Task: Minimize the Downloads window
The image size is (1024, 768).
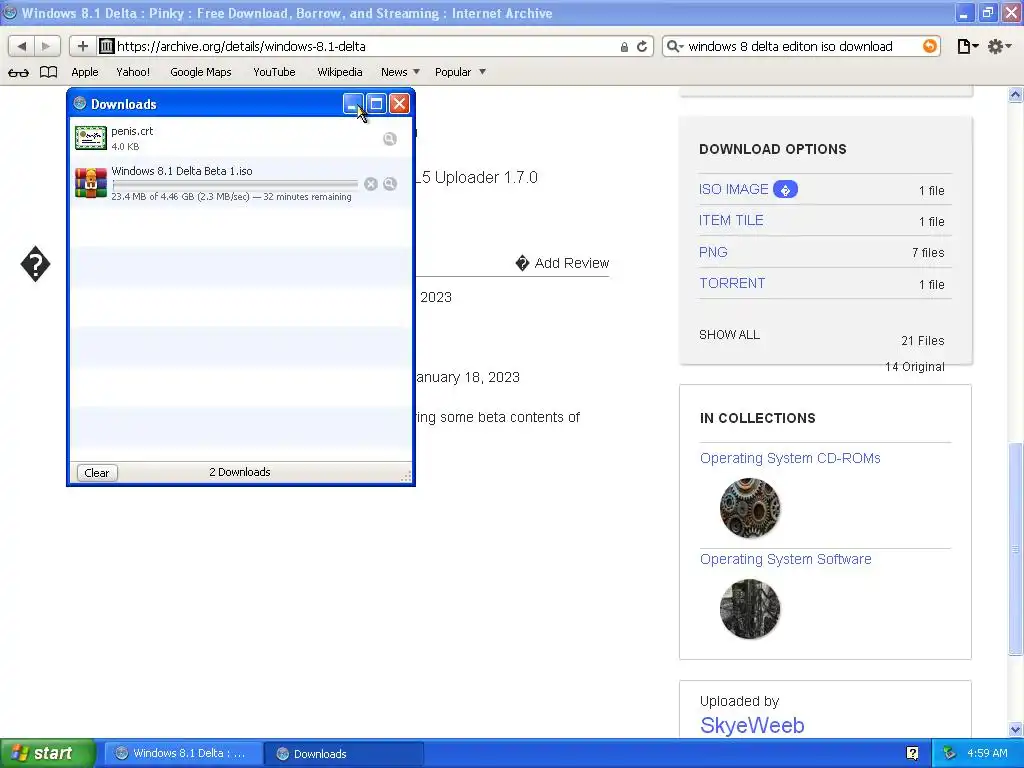Action: [353, 103]
